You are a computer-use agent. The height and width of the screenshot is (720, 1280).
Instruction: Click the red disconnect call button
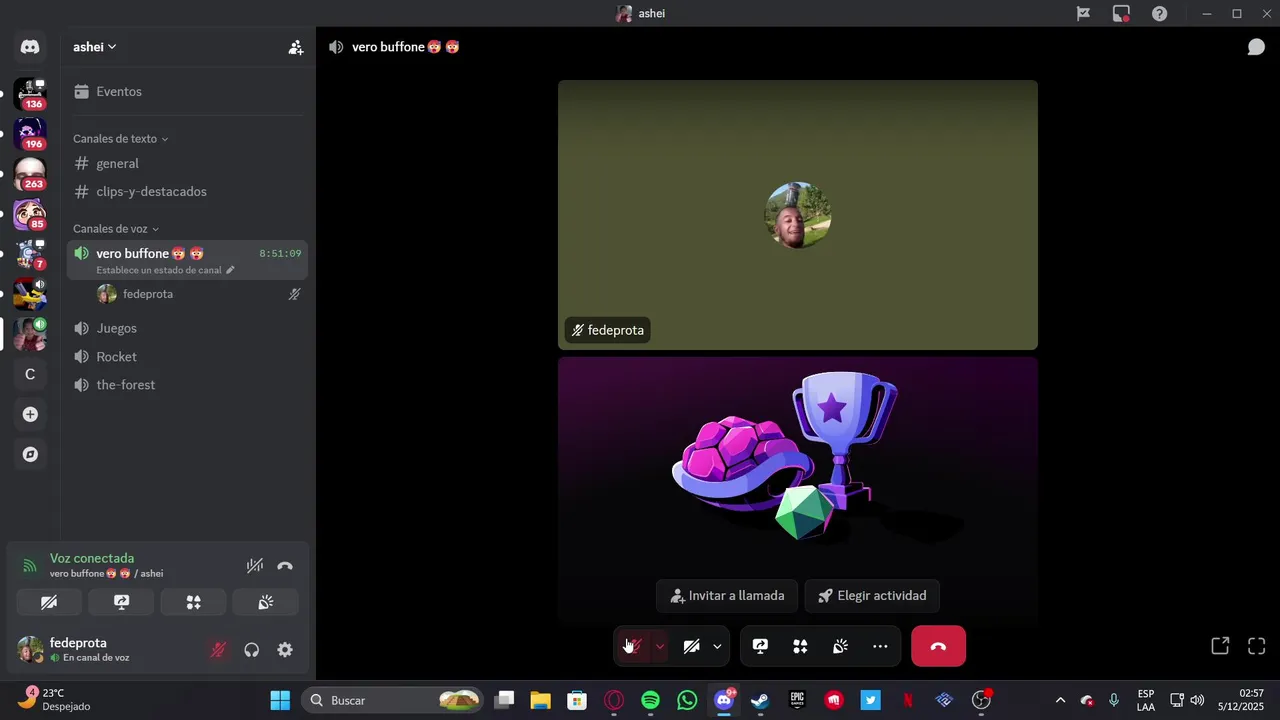click(938, 646)
